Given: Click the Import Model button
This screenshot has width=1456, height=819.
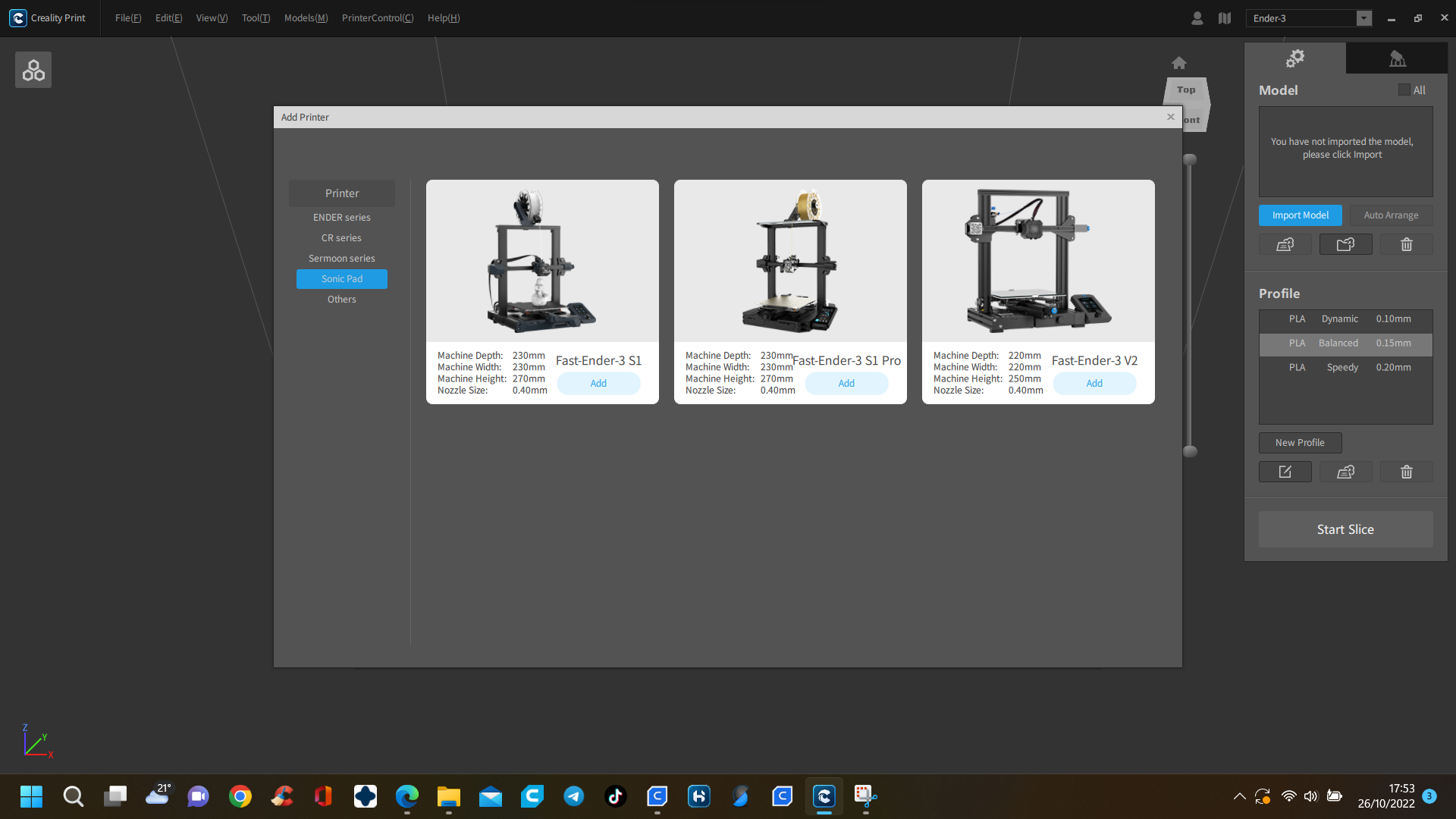Looking at the screenshot, I should tap(1300, 215).
